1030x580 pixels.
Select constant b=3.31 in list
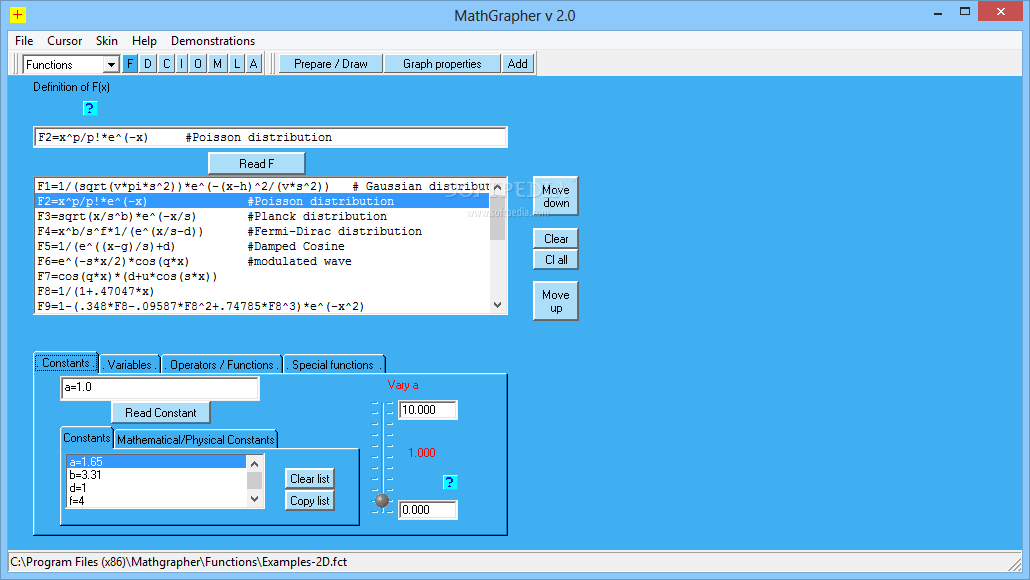pos(156,475)
